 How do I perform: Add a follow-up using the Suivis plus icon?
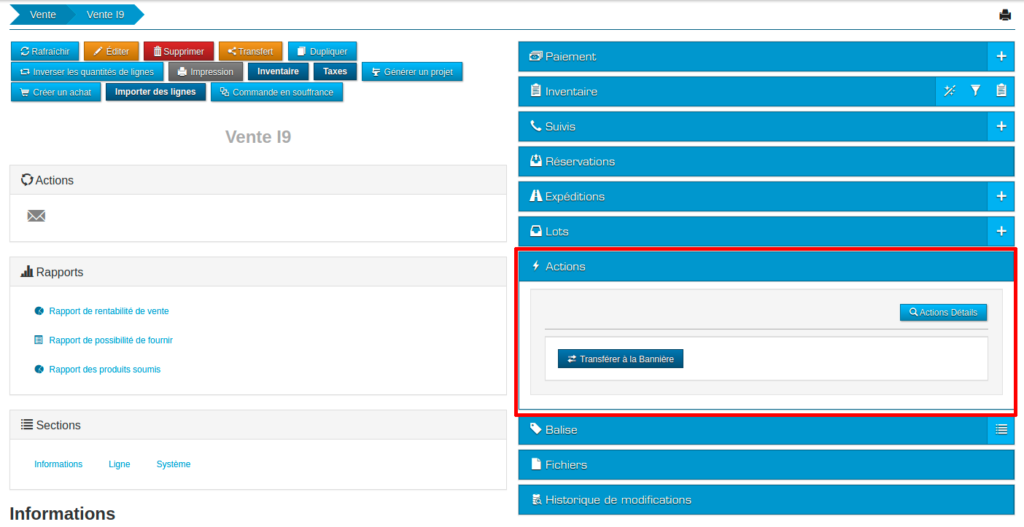(x=1001, y=126)
